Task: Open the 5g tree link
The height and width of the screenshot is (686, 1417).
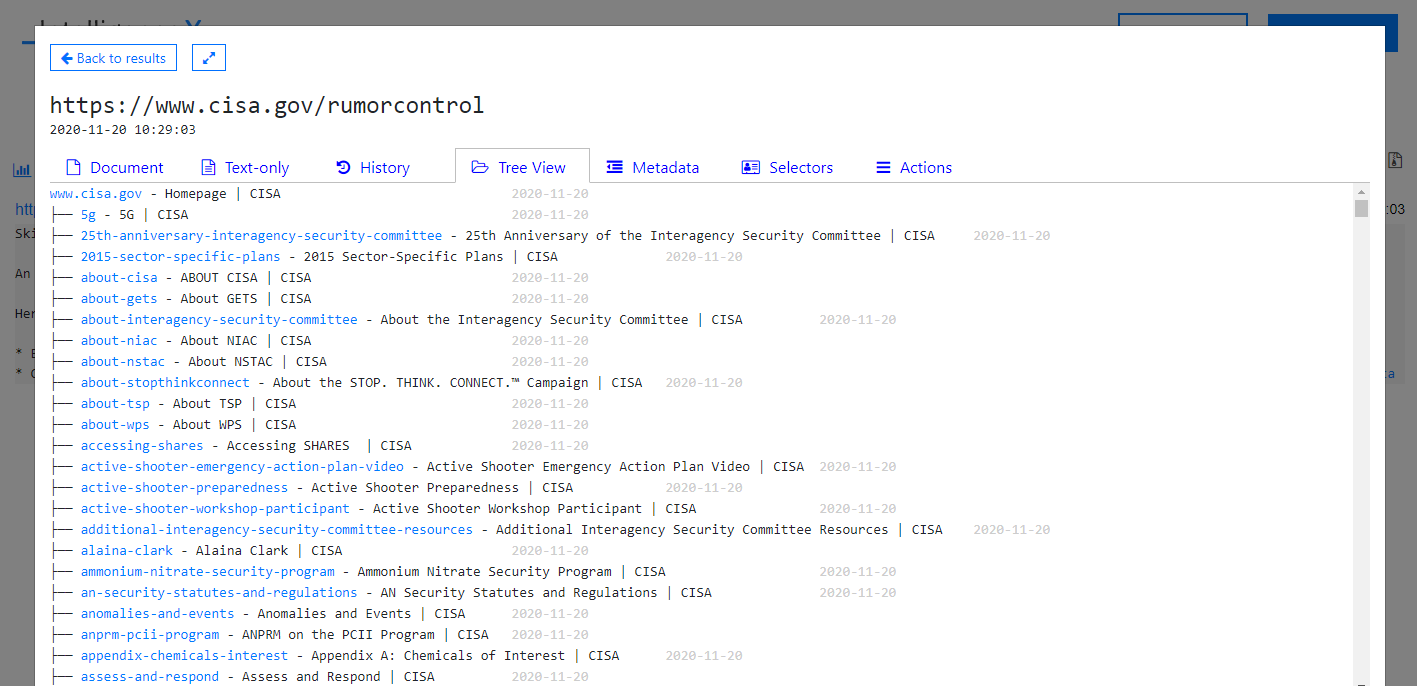Action: 89,215
